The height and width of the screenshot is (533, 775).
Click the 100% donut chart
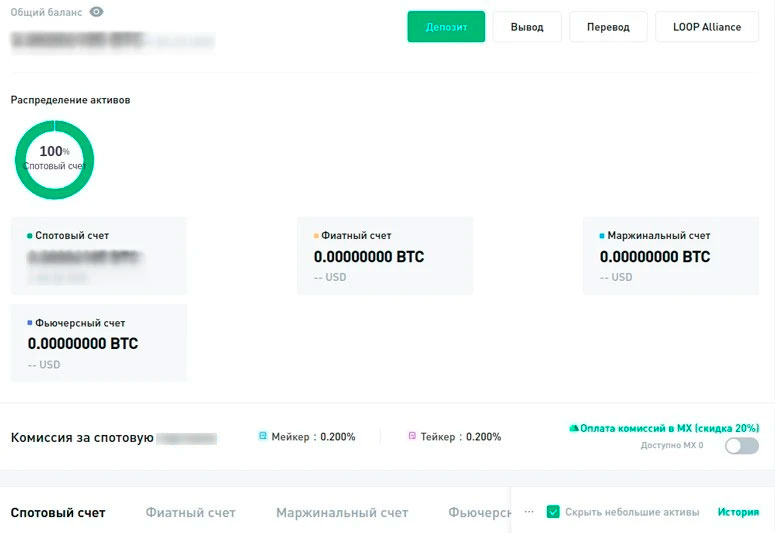tap(54, 159)
